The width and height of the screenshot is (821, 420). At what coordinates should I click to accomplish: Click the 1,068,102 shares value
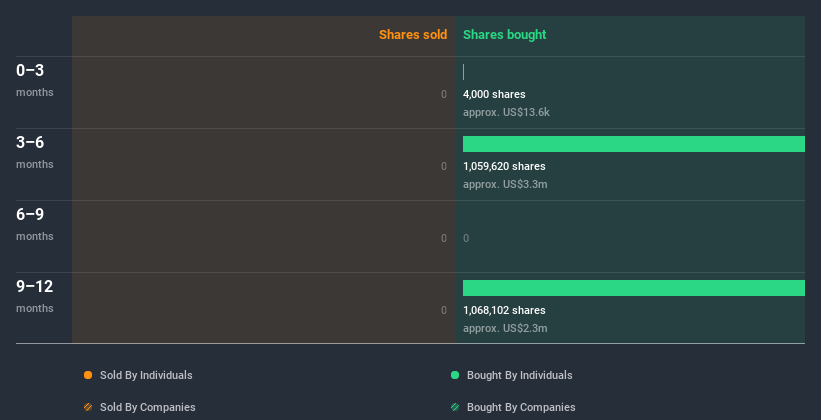504,310
